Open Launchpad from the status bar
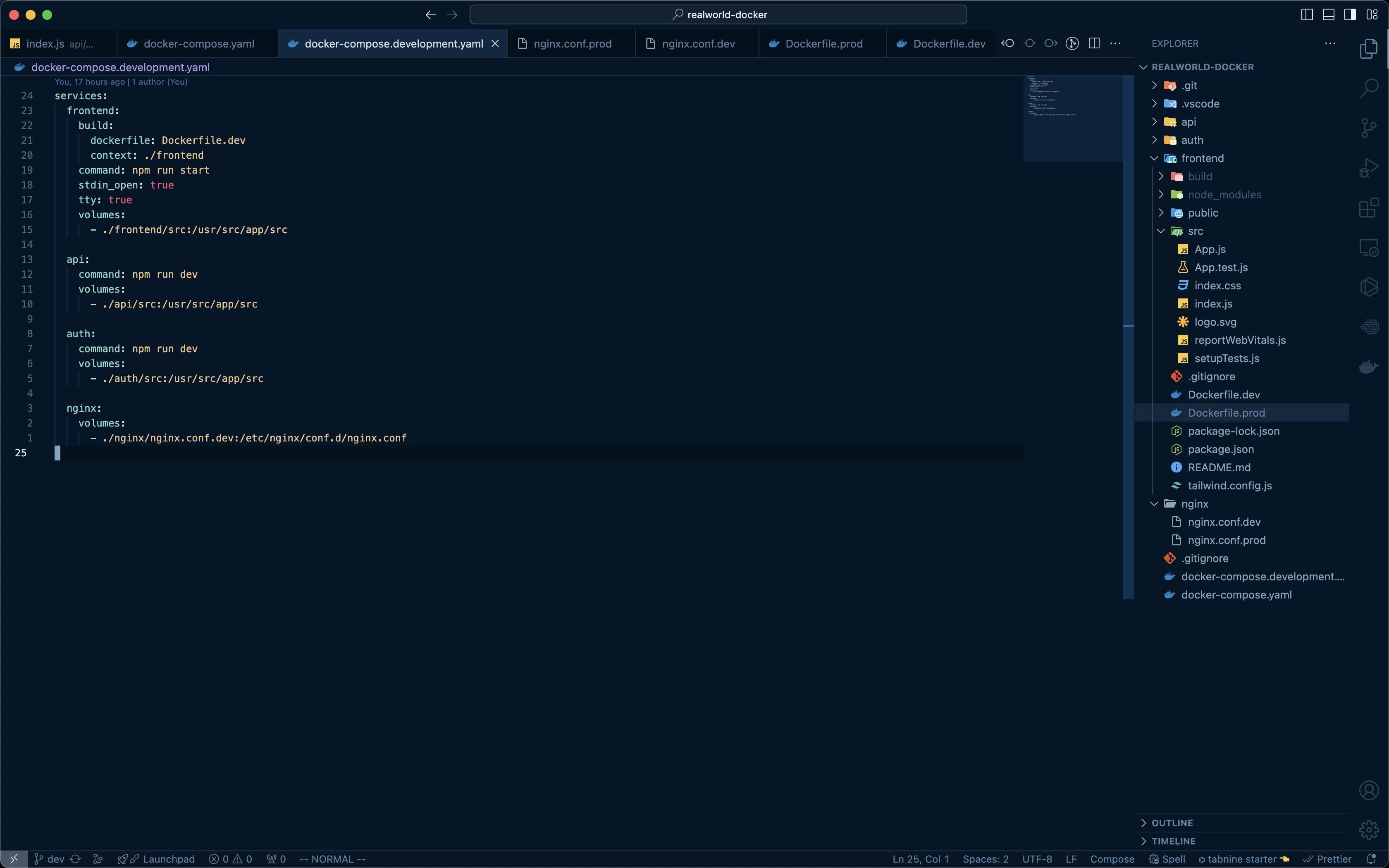Screen dimensions: 1389x868 156,859
